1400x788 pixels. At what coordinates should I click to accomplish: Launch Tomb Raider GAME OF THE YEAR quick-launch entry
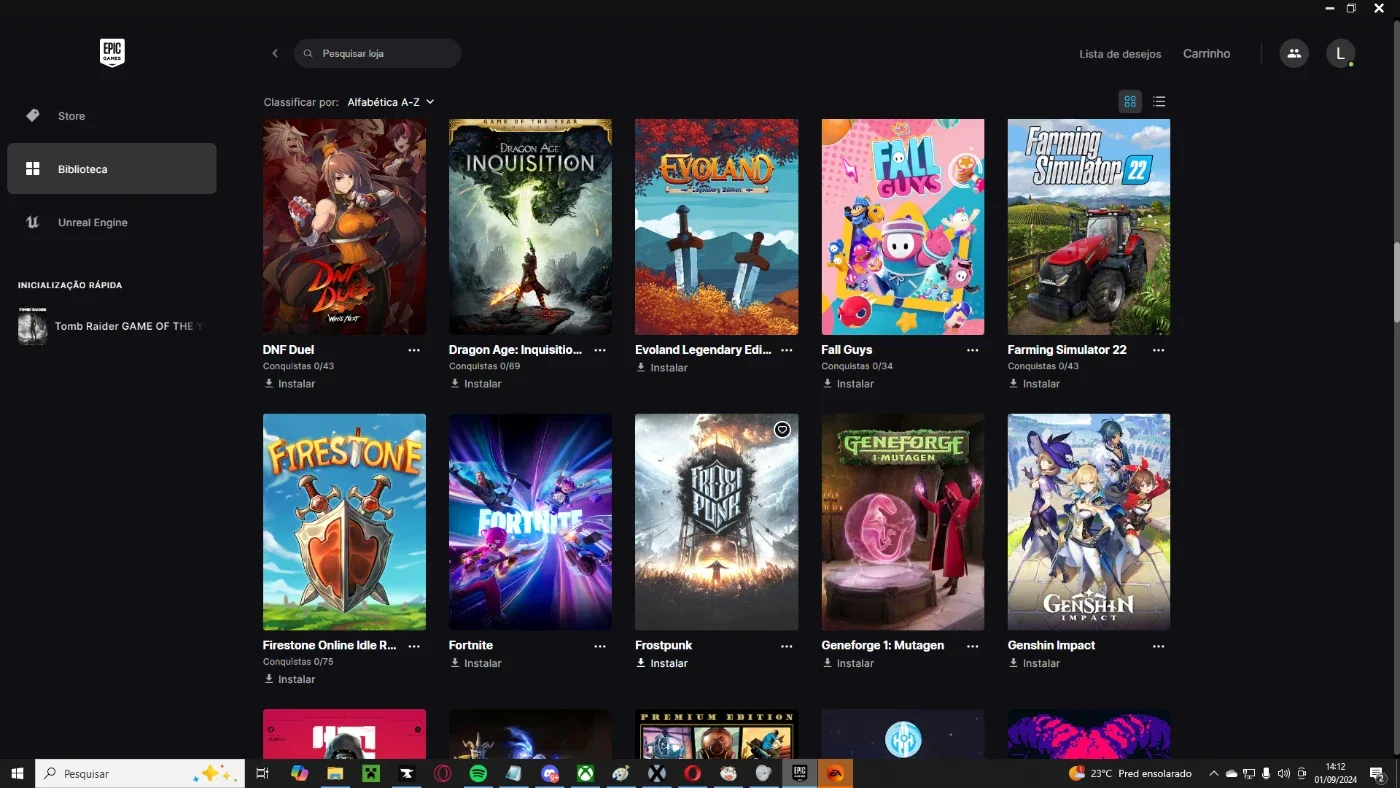112,326
